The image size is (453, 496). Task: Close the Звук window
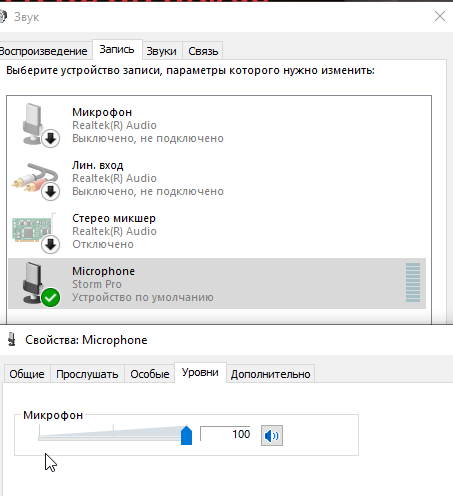coord(440,16)
